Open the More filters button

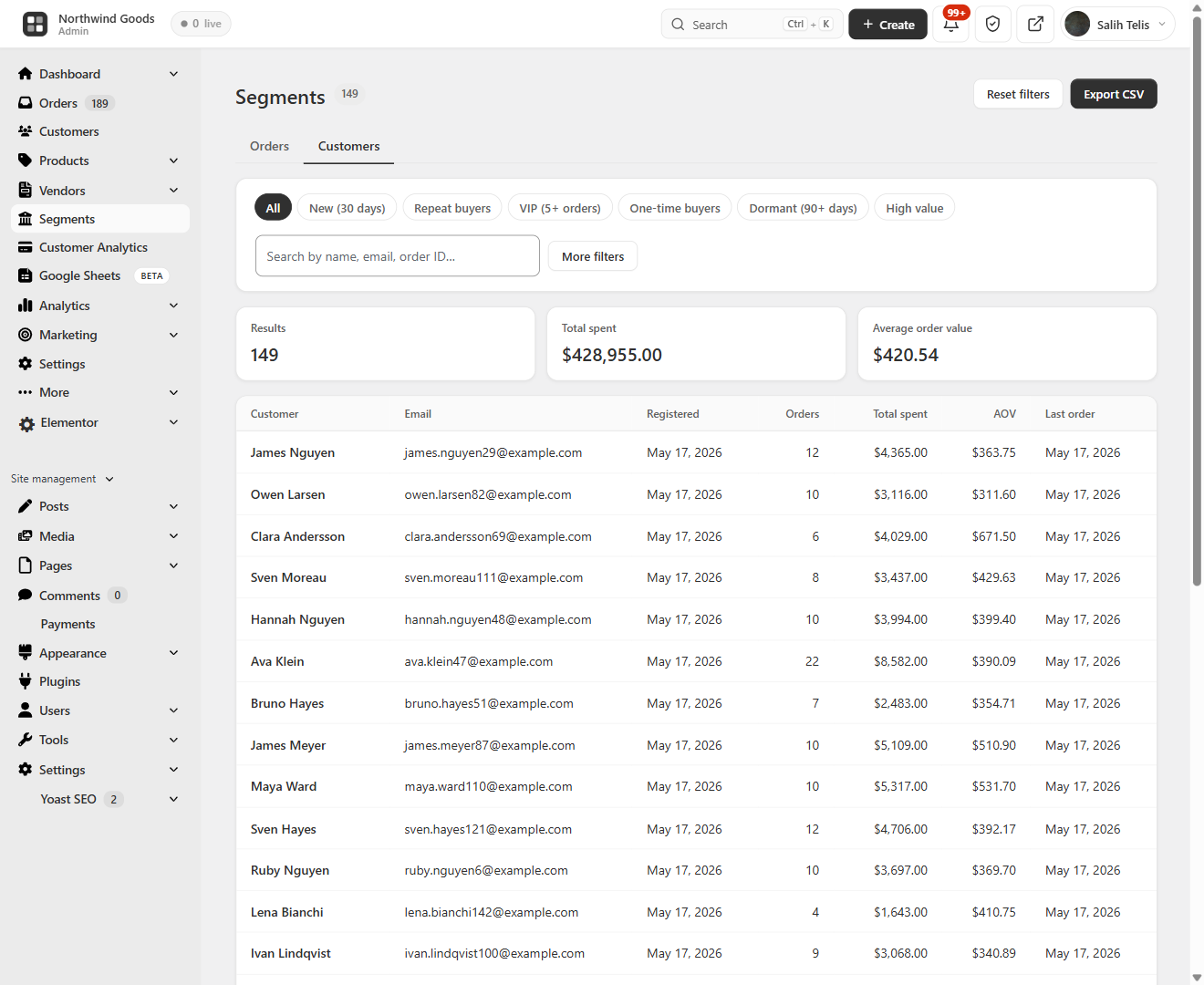(593, 256)
